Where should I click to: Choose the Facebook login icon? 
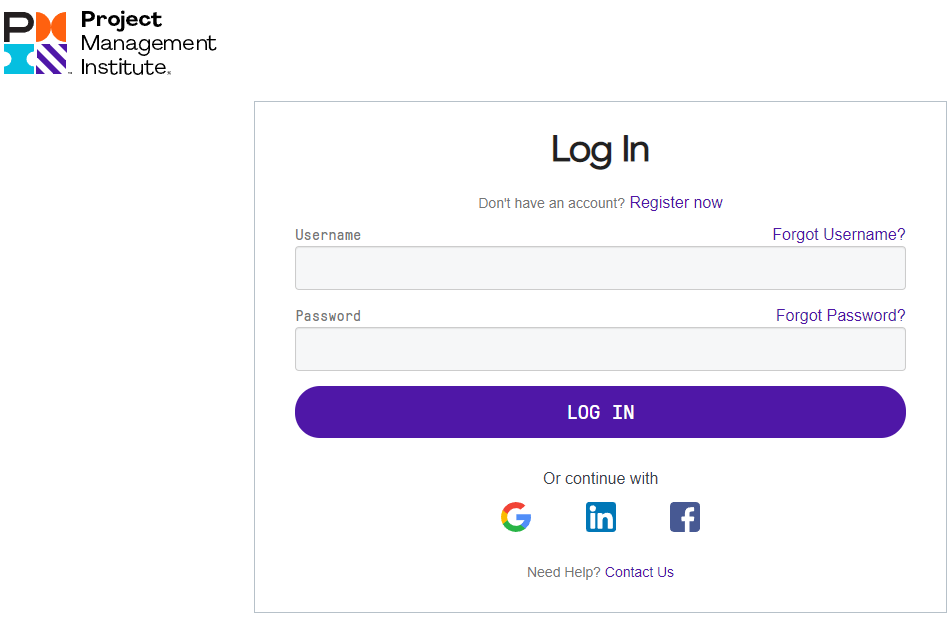tap(685, 517)
